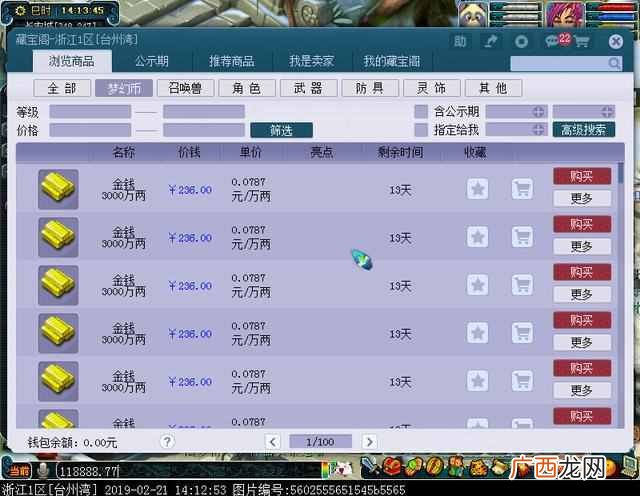Add fourth 金钱 listing to cart
Viewport: 640px width, 496px height.
(522, 333)
